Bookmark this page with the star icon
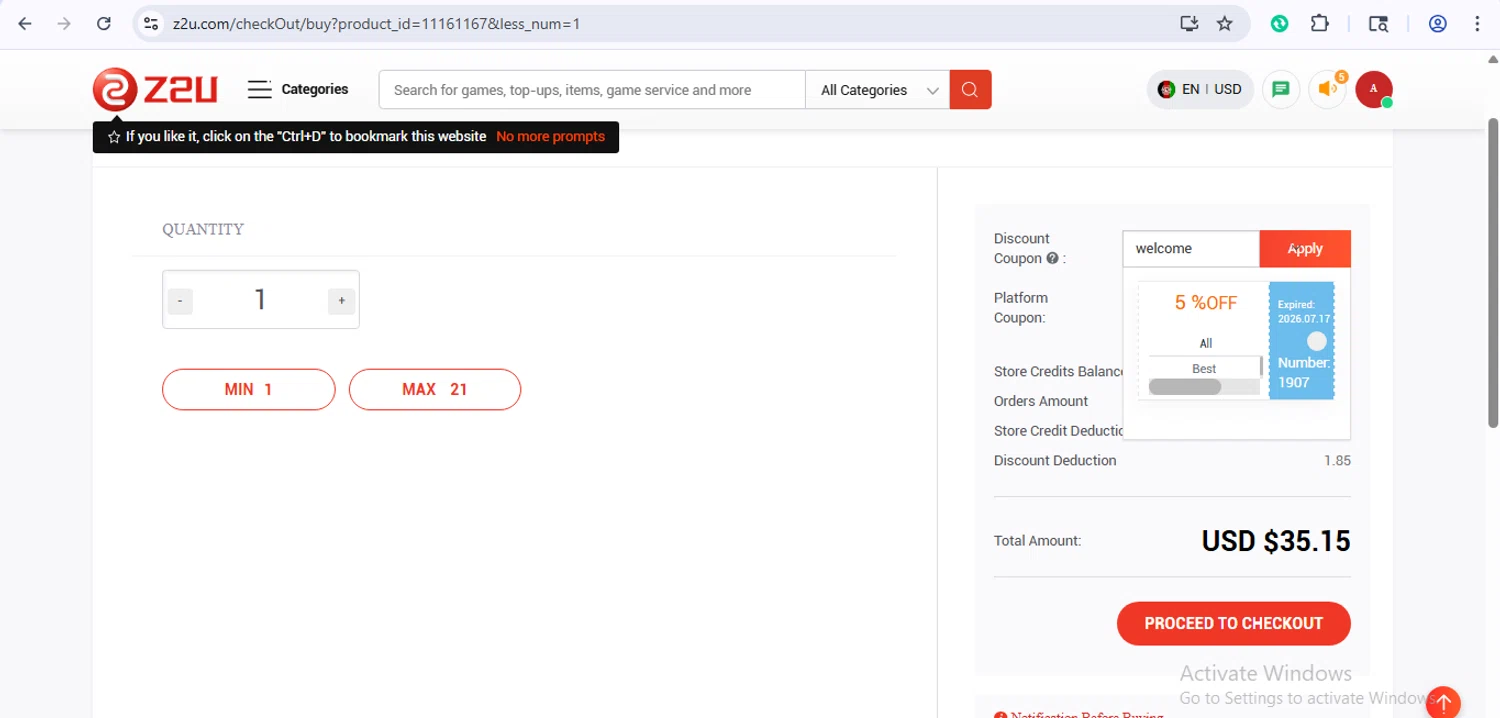 (x=1225, y=24)
